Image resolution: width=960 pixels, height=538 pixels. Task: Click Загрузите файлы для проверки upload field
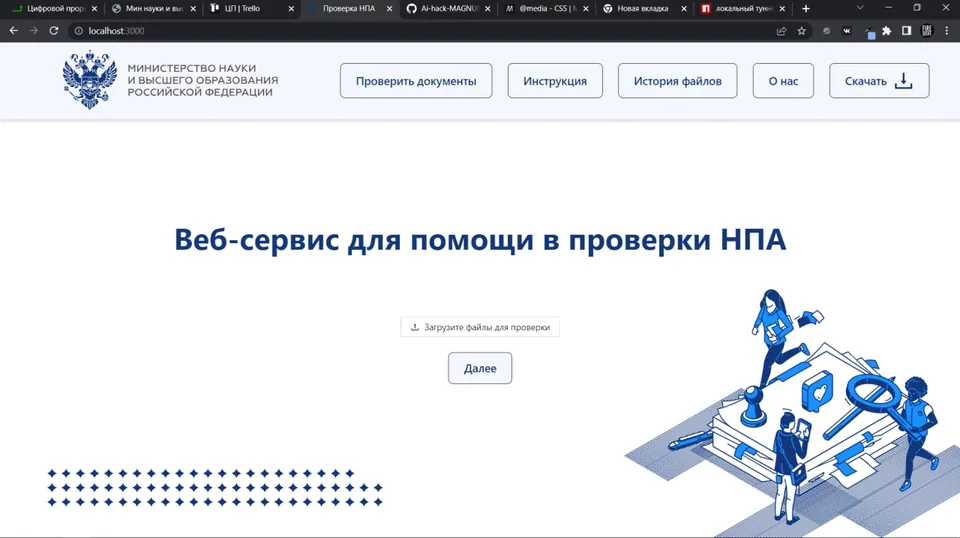point(480,327)
